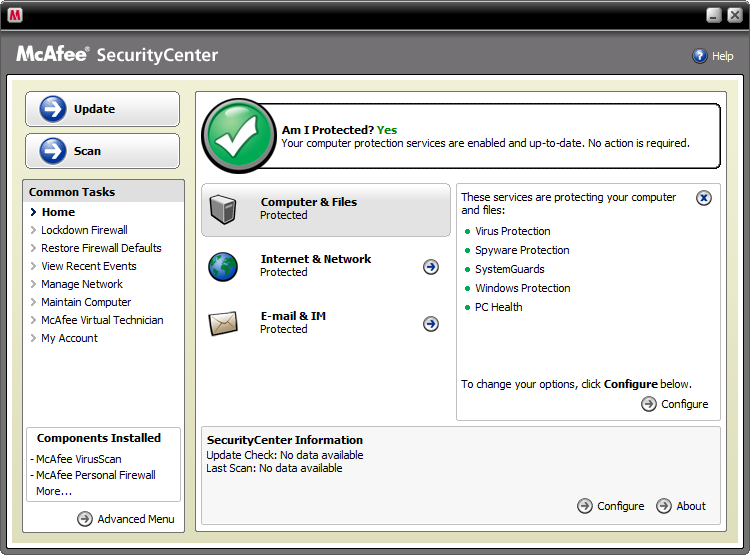Select Lockdown Firewall from Common Tasks

84,230
